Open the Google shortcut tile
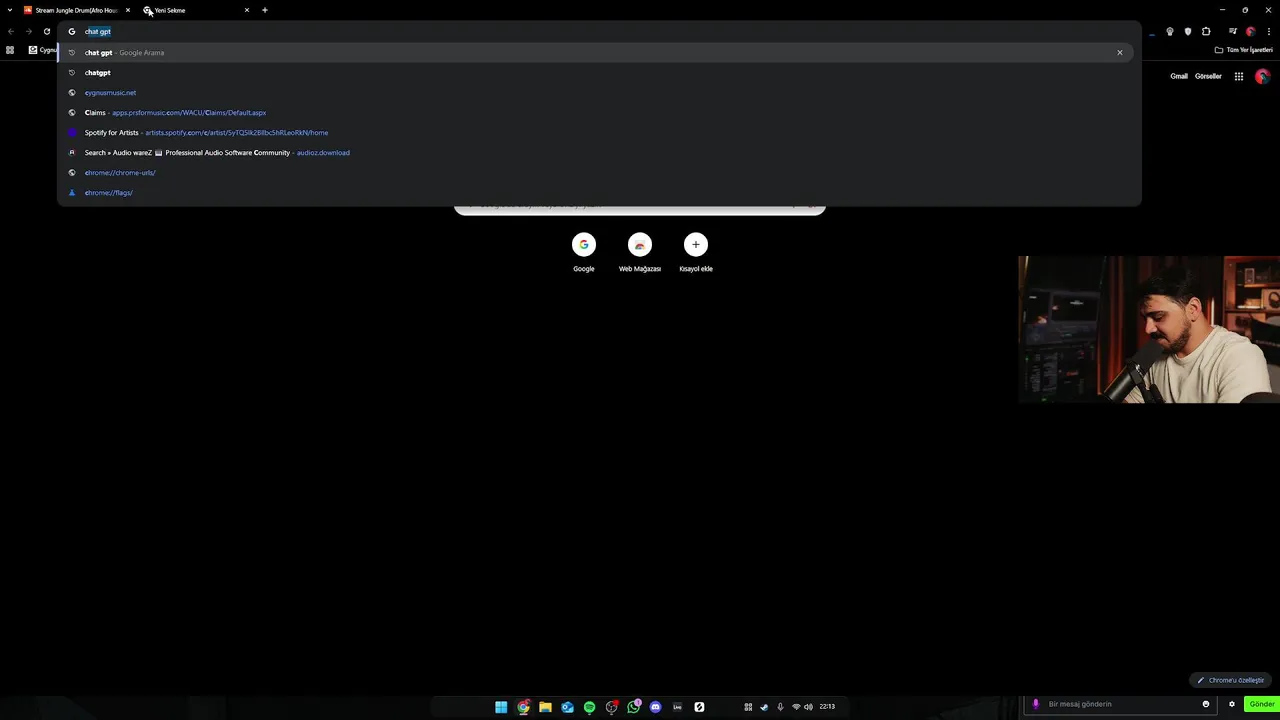Image resolution: width=1280 pixels, height=720 pixels. pos(584,251)
